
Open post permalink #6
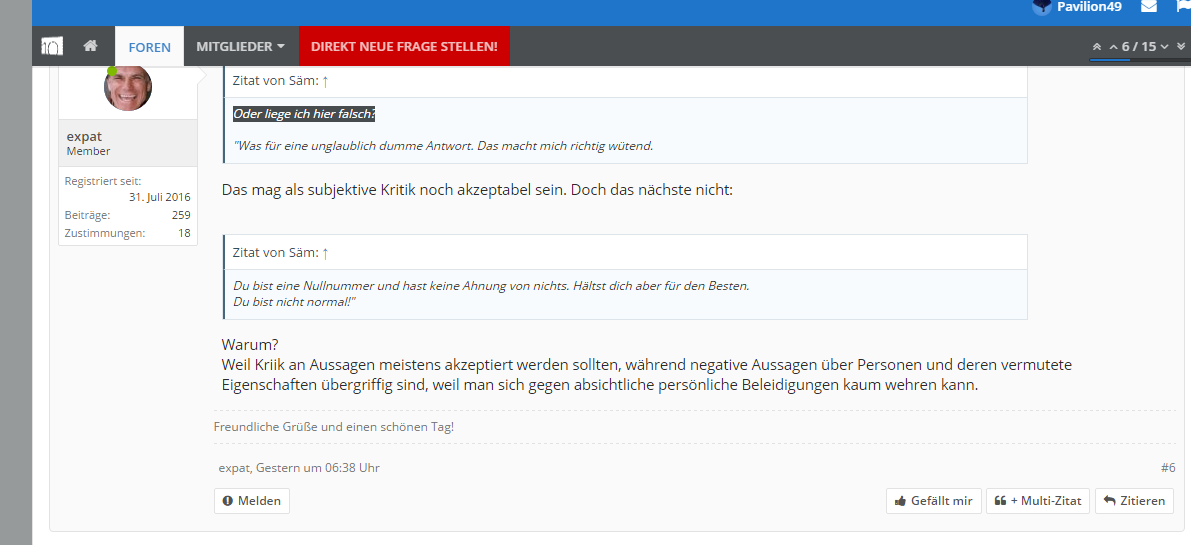(1167, 468)
